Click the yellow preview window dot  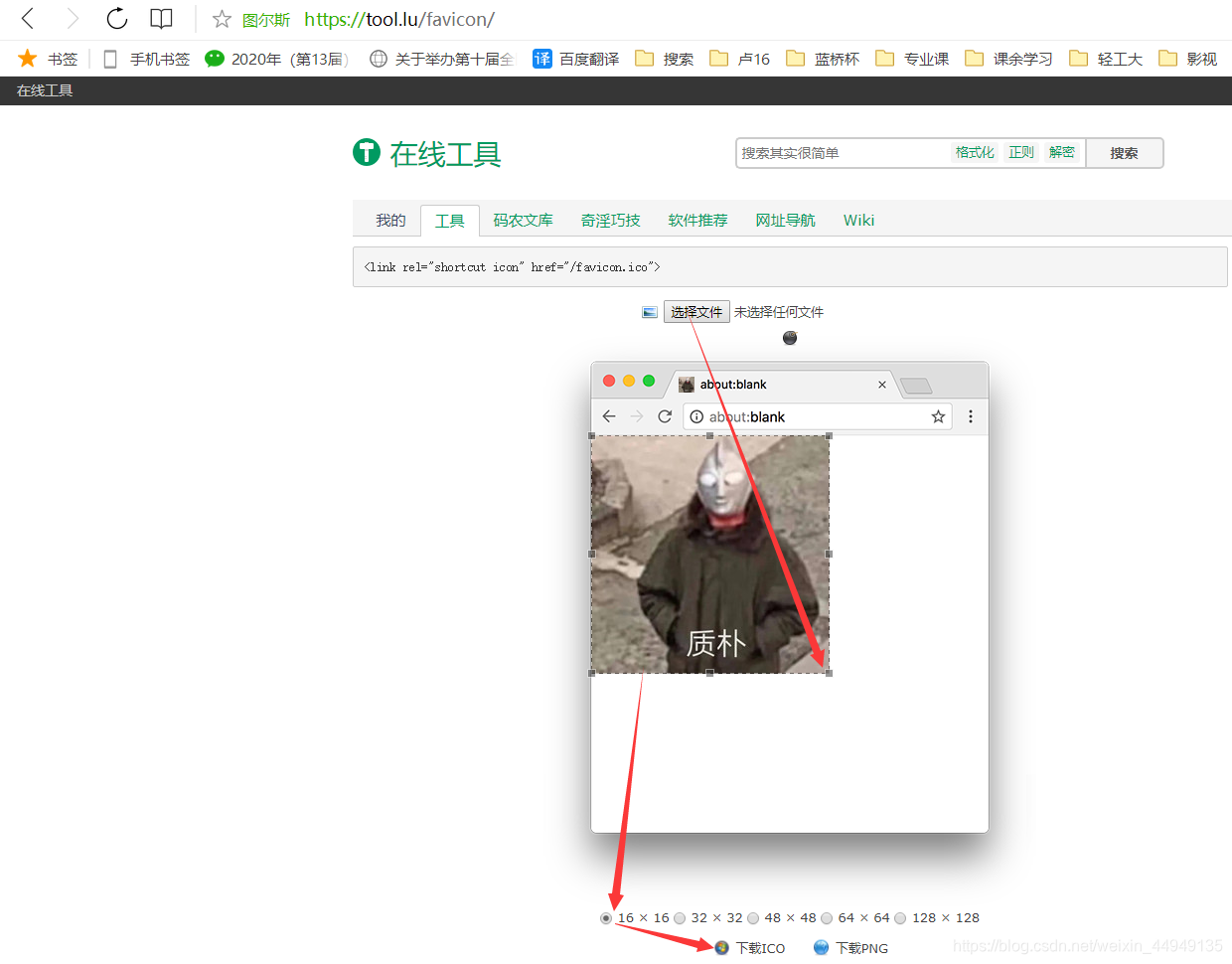(629, 381)
